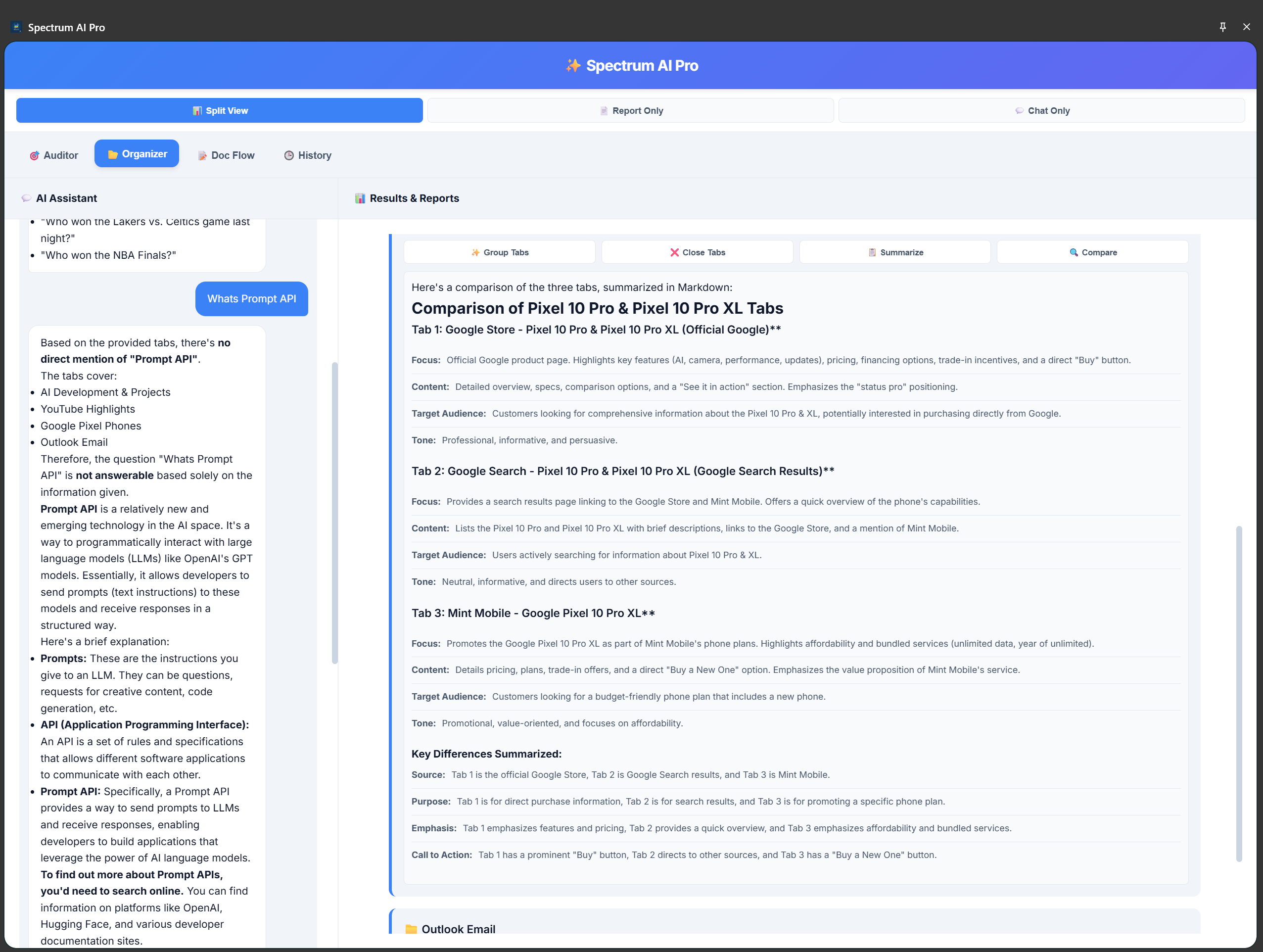Click the Doc Flow pencil icon

pos(202,155)
